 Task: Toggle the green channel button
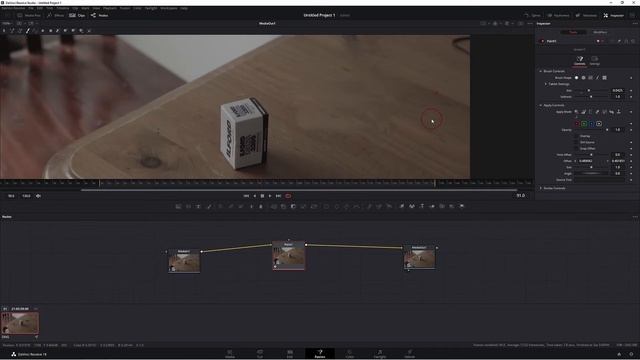(x=584, y=124)
